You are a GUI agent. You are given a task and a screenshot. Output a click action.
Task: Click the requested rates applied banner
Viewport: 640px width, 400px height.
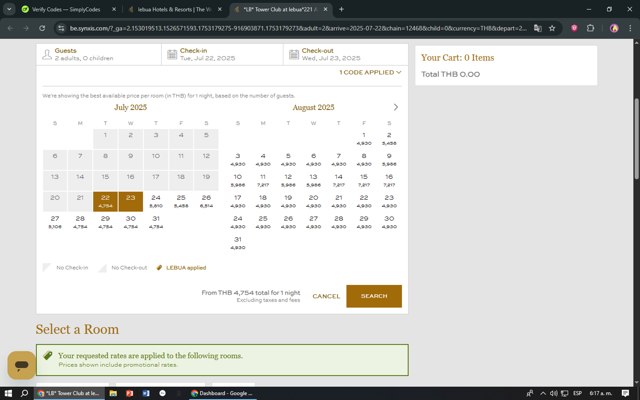coord(222,360)
